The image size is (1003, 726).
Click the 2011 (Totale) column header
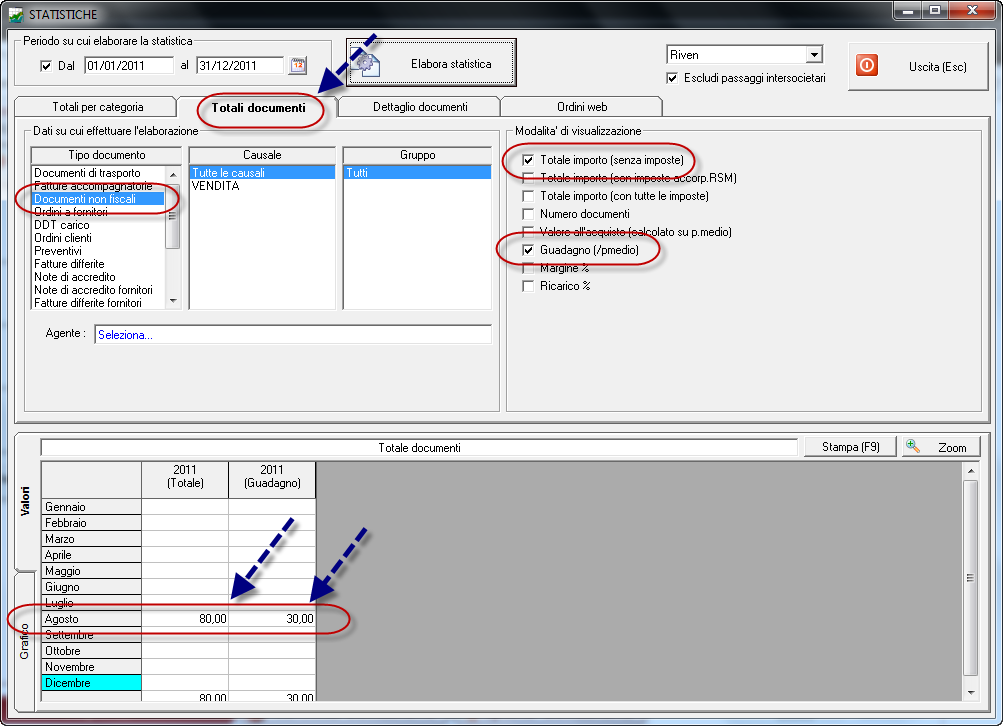185,479
